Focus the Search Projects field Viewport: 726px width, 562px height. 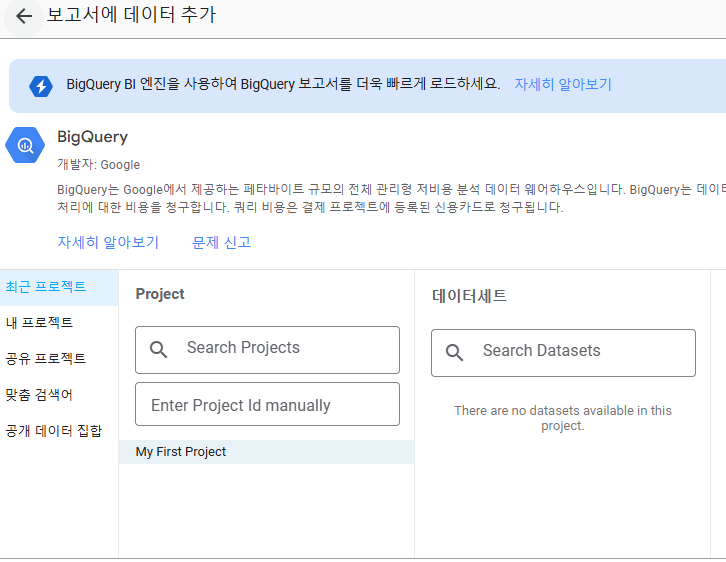[267, 350]
